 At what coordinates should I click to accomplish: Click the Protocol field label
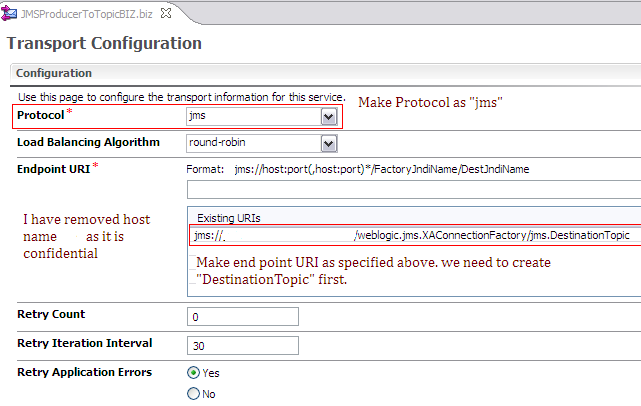tap(44, 116)
